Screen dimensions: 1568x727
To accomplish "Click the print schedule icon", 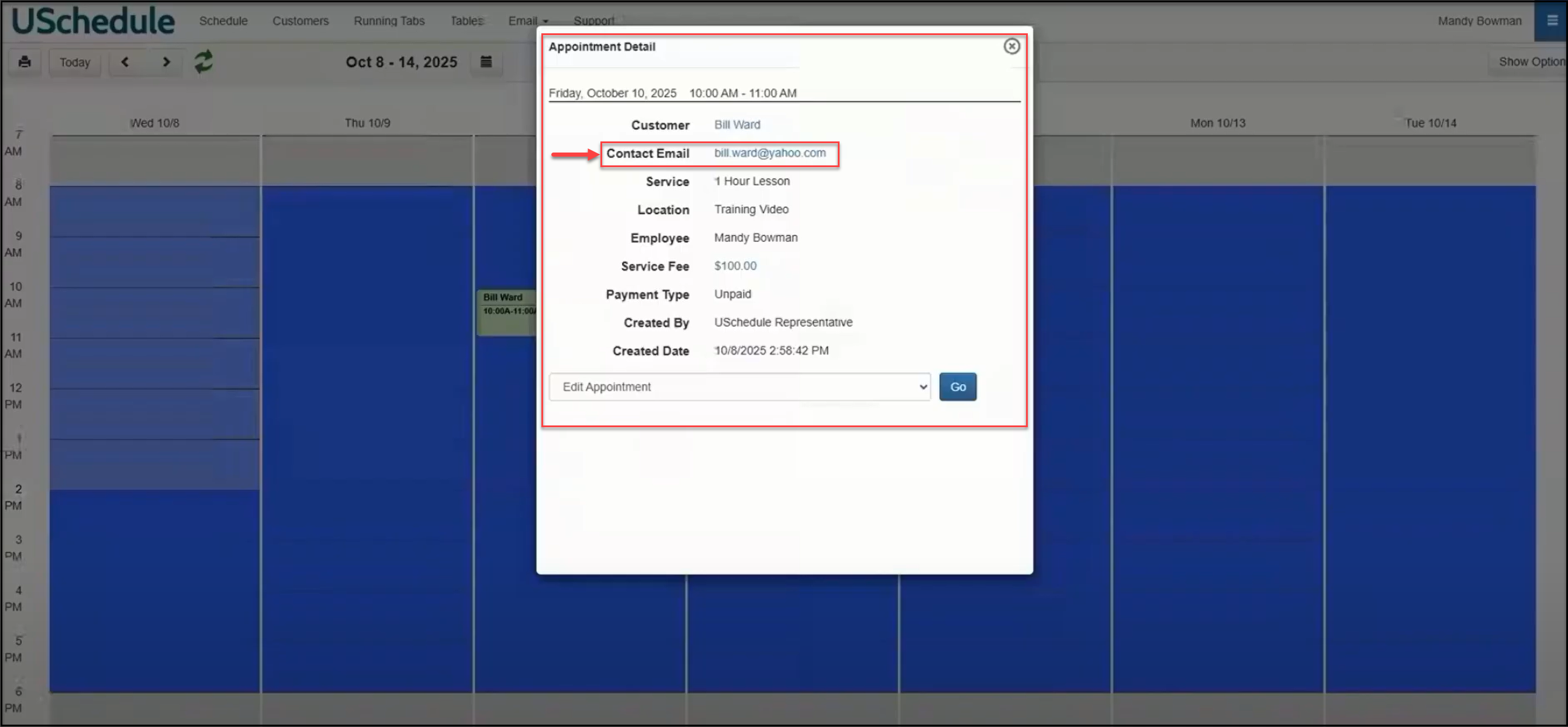I will click(25, 62).
